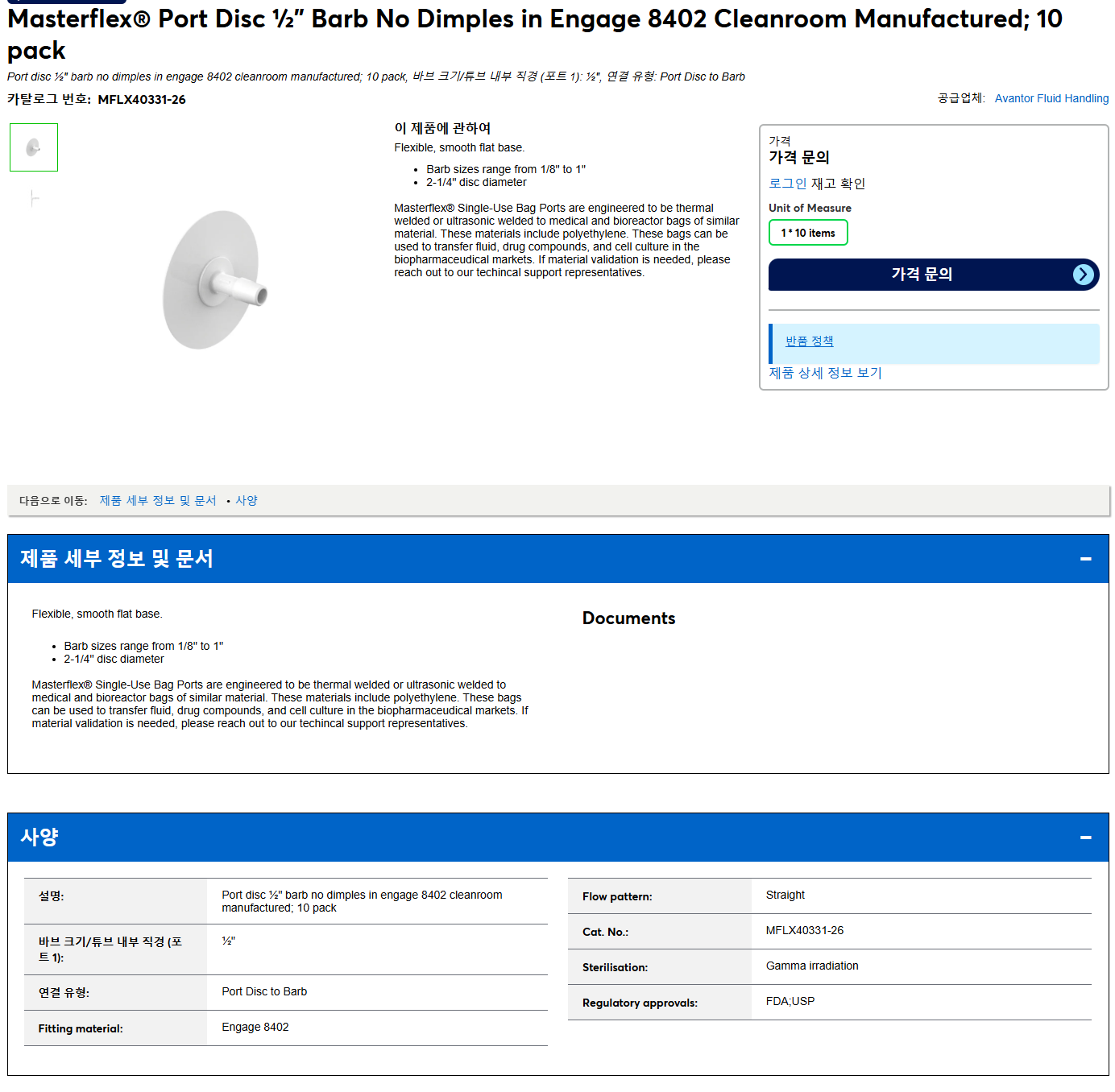Click the 사양 header title

pyautogui.click(x=39, y=838)
